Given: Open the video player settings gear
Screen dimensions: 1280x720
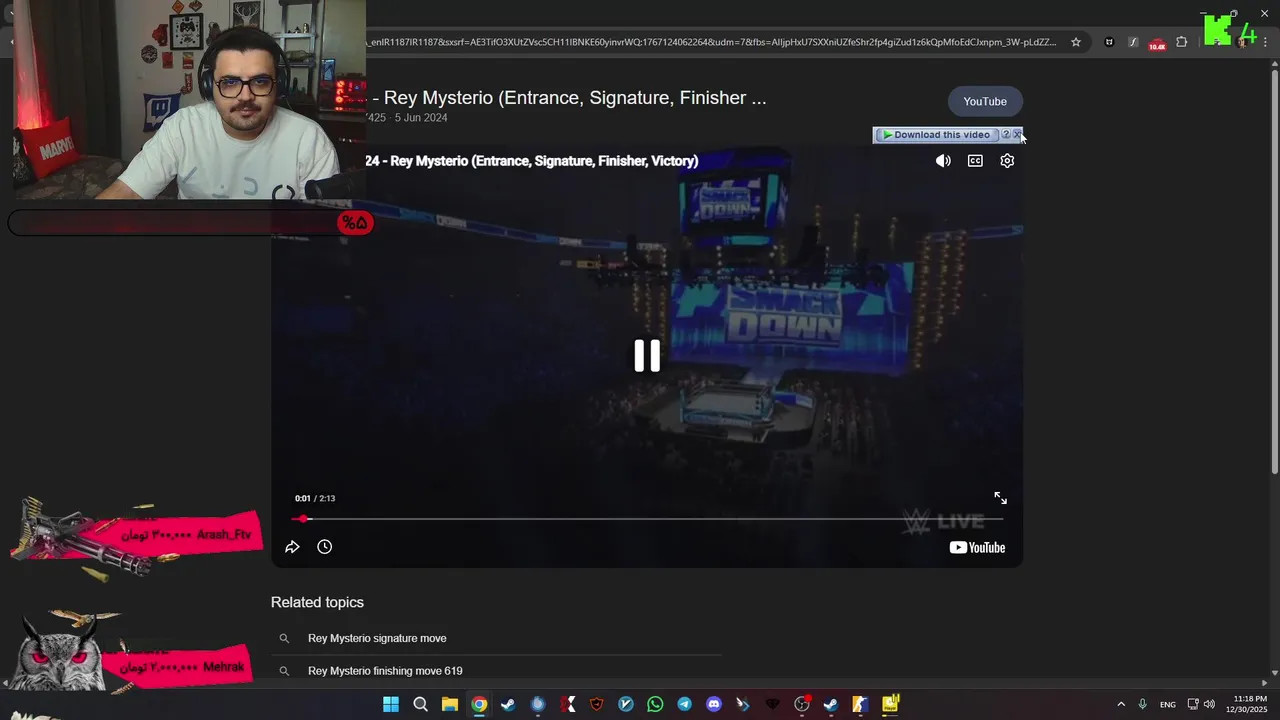Looking at the screenshot, I should 1007,161.
